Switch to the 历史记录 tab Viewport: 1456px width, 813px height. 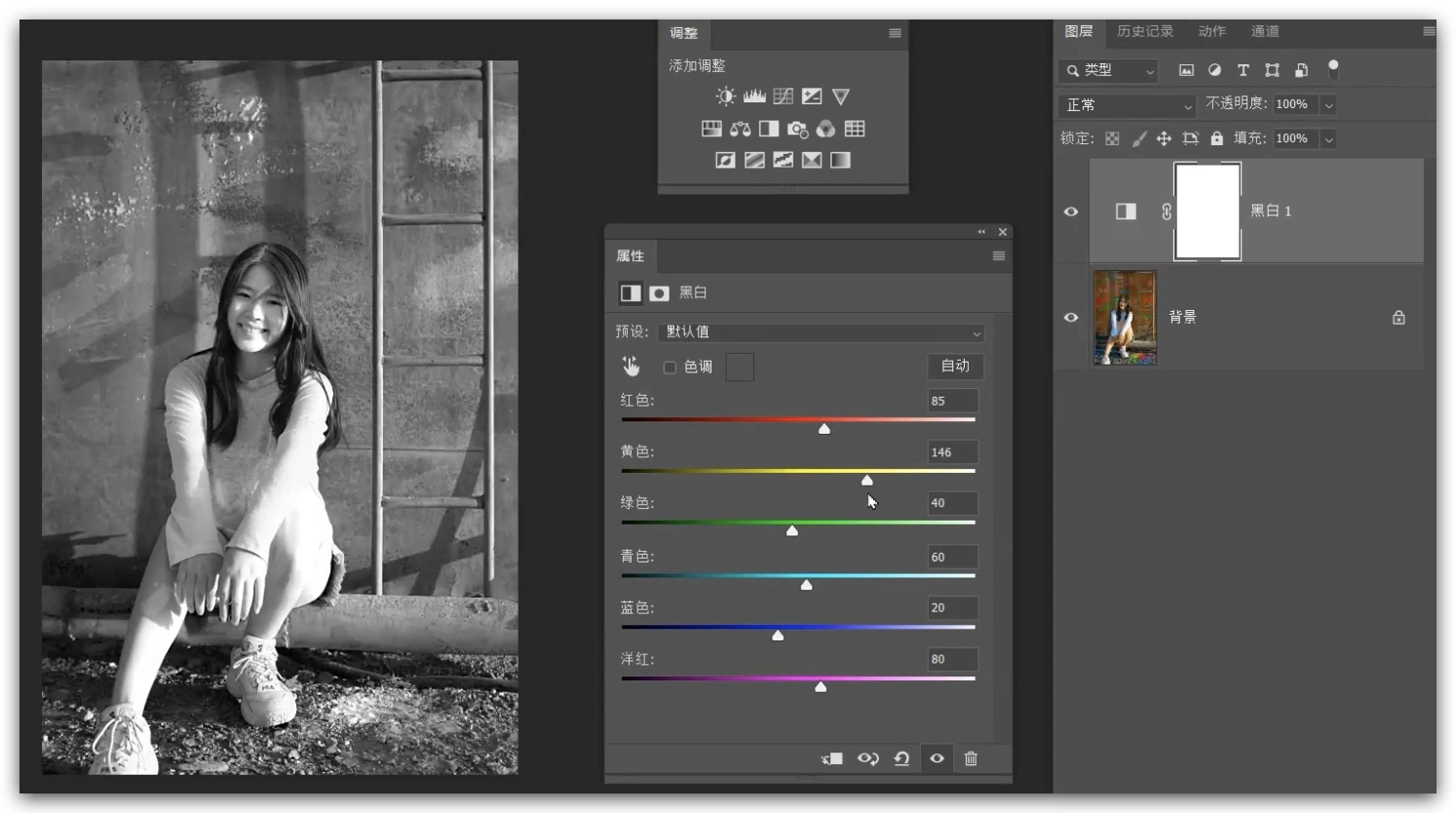pyautogui.click(x=1145, y=31)
